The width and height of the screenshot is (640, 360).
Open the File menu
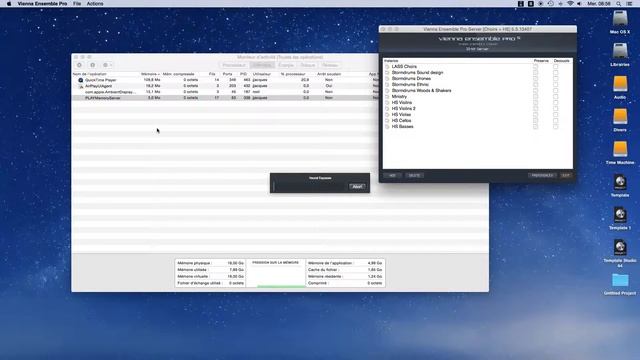(77, 4)
